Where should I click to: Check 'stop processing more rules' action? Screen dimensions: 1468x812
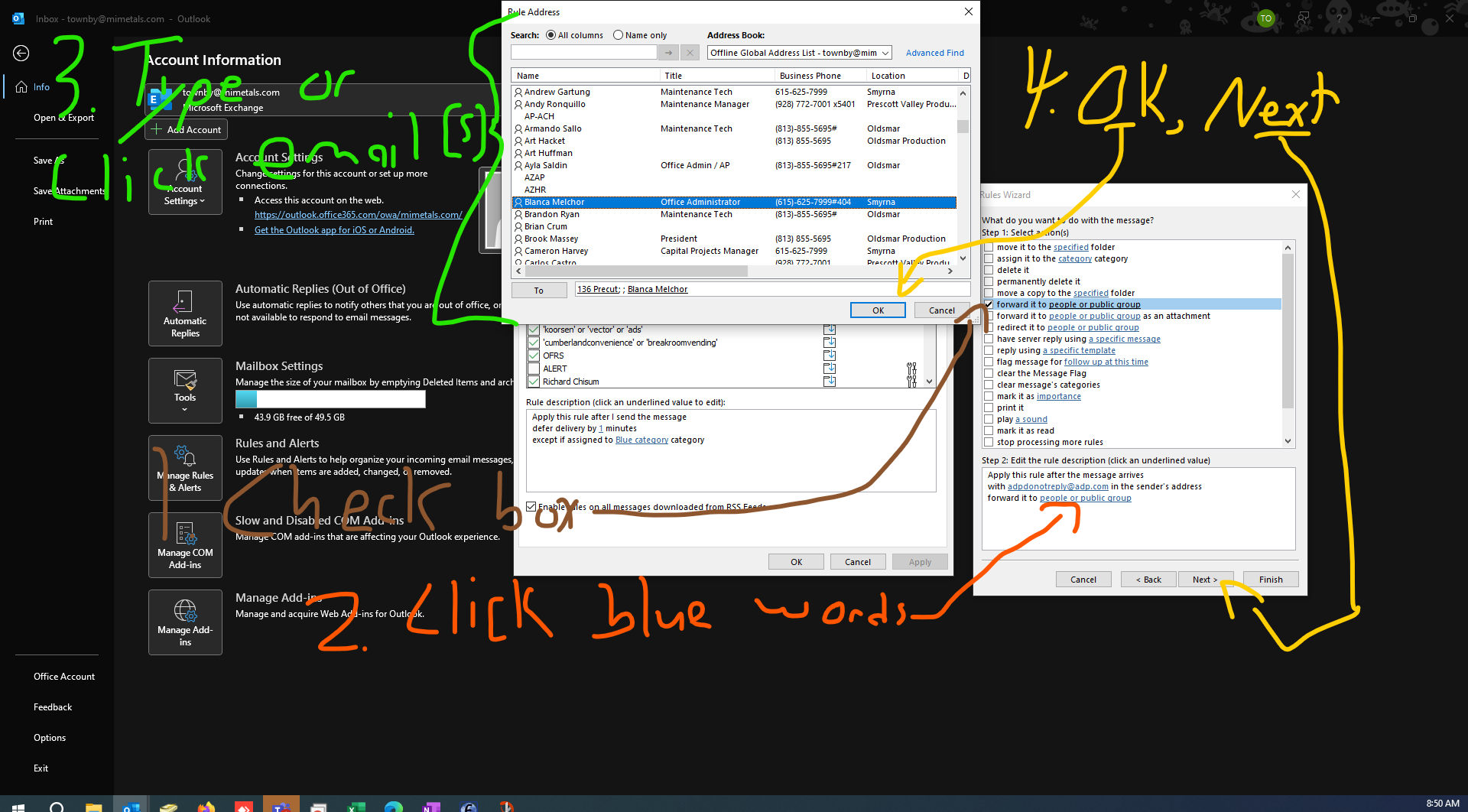click(x=989, y=442)
